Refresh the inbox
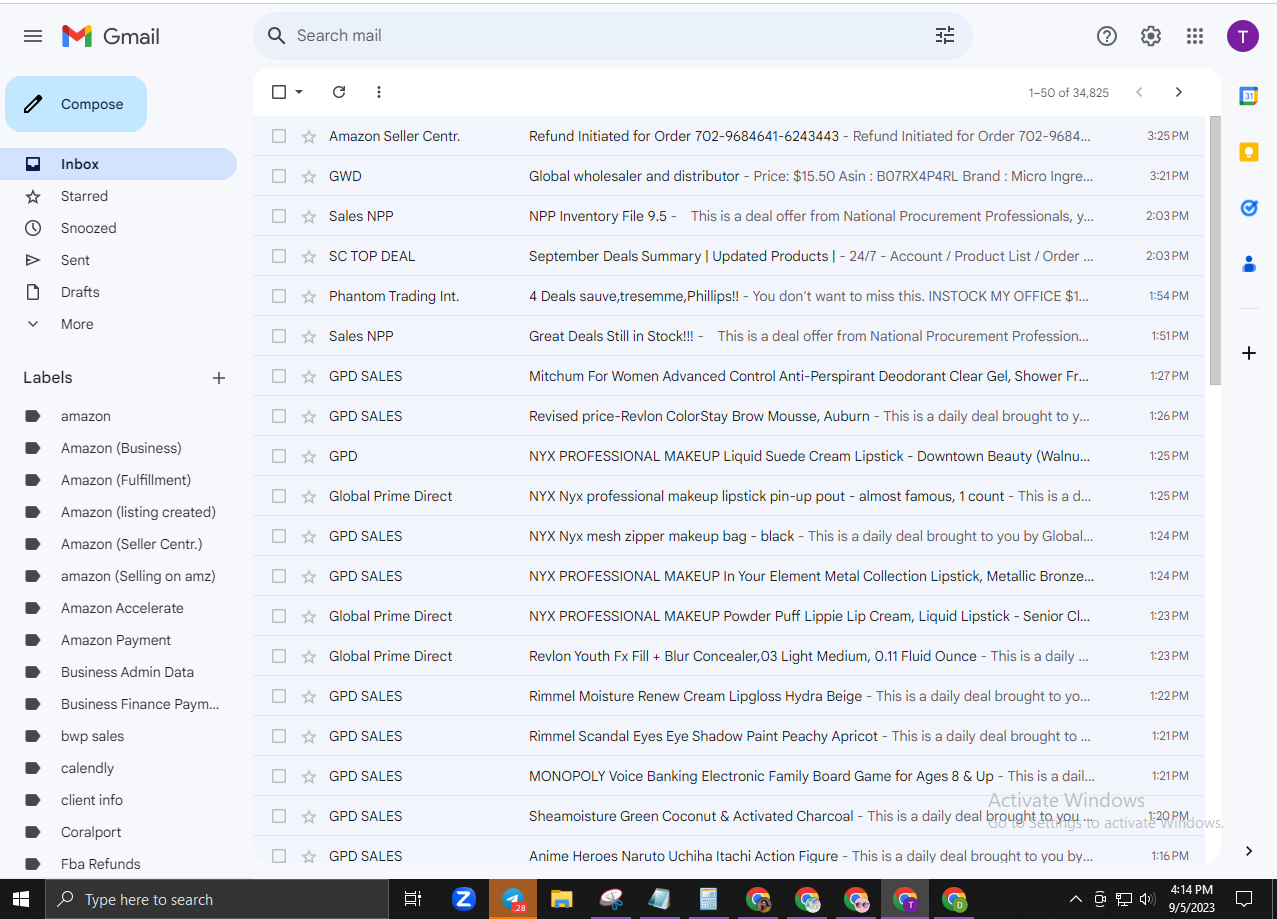This screenshot has width=1277, height=919. pyautogui.click(x=339, y=92)
